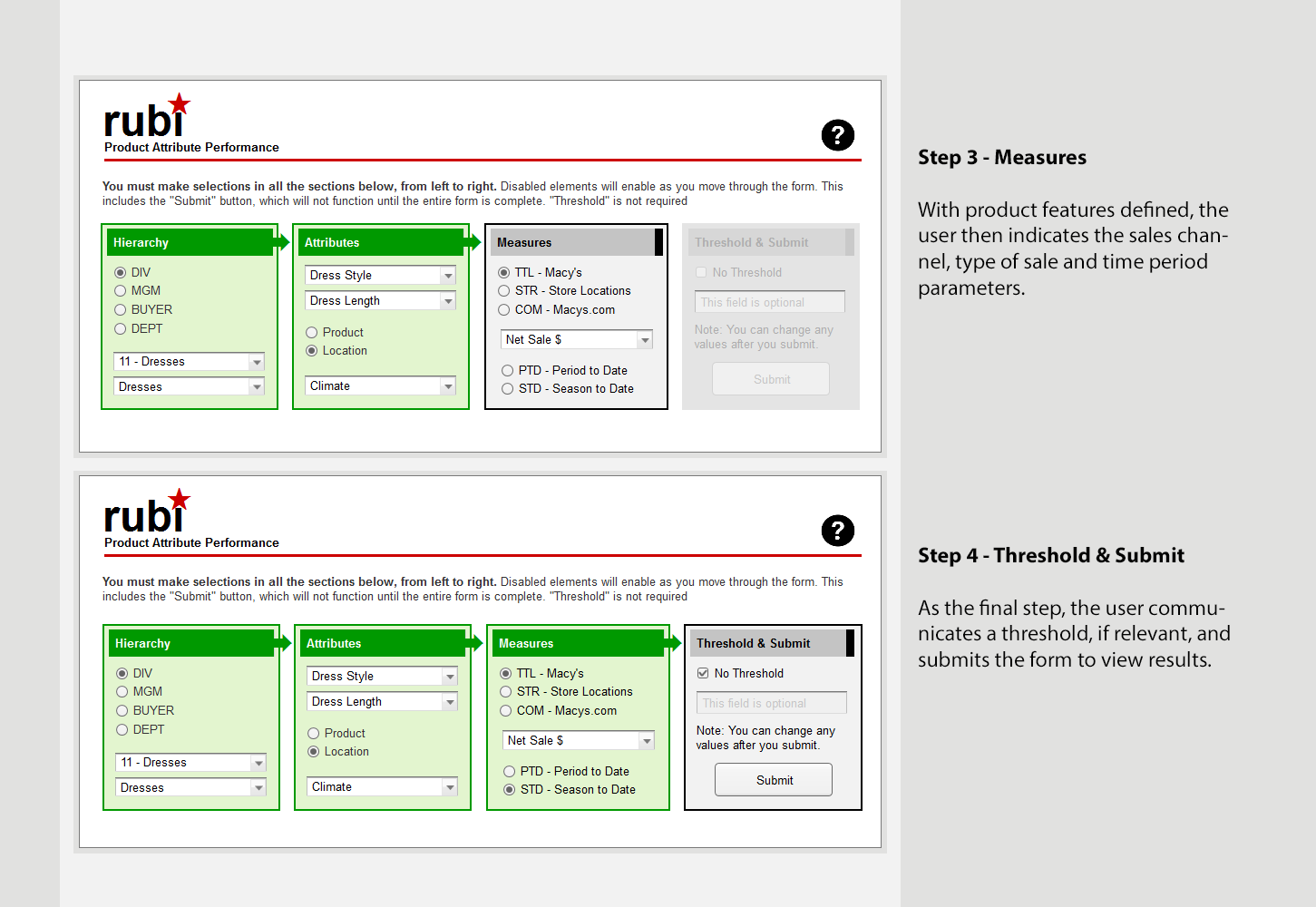This screenshot has height=907, width=1316.
Task: Open help icon in the Step 3 form
Action: click(x=838, y=135)
